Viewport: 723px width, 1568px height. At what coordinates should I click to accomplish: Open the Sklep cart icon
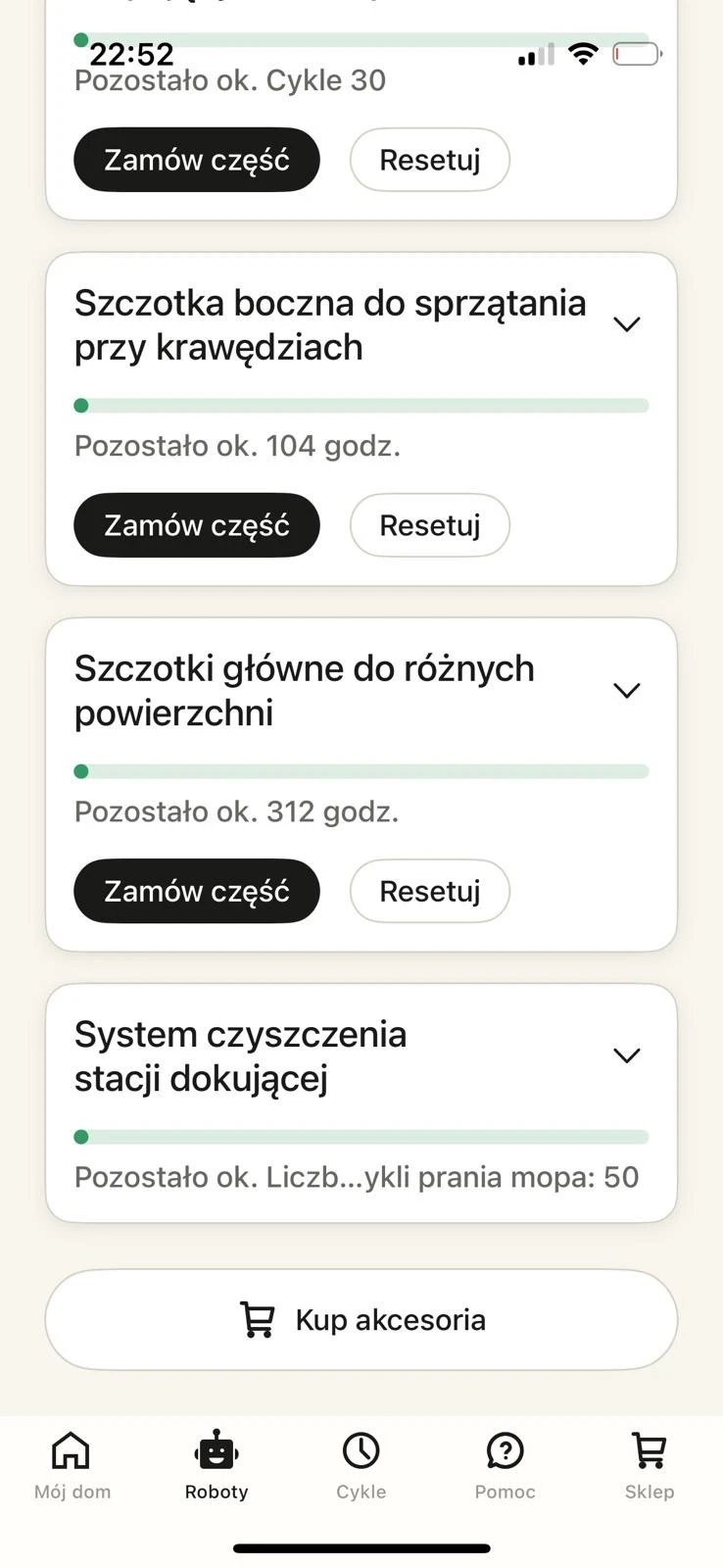[x=650, y=1450]
